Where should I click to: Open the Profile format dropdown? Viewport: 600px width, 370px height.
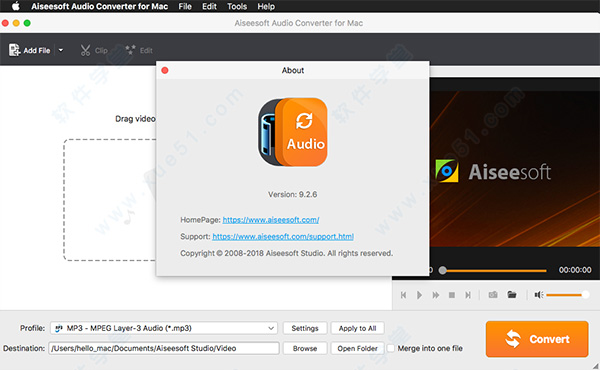click(164, 328)
